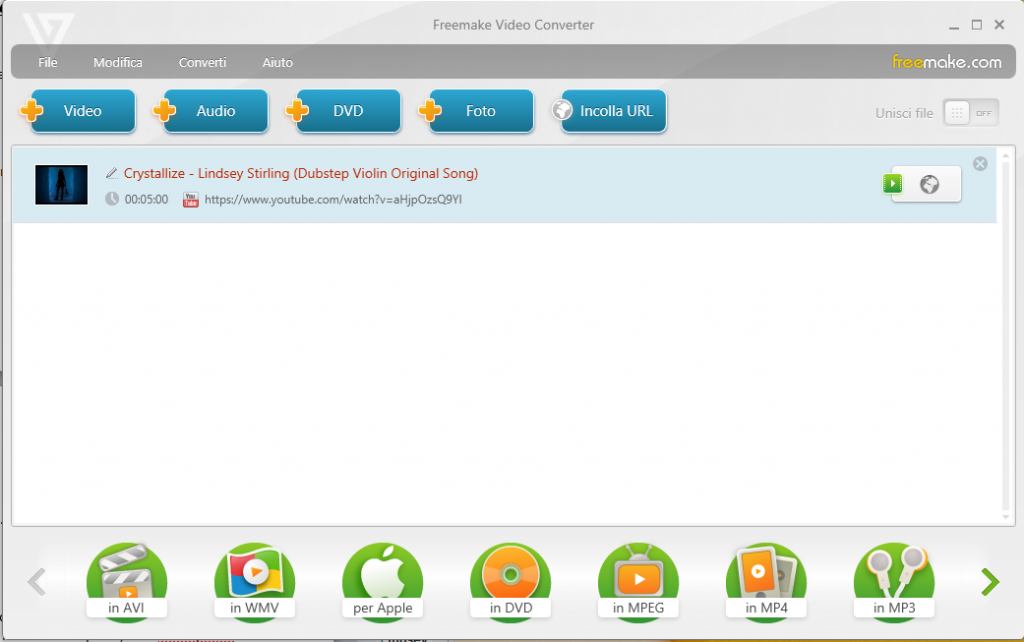Click the YouTube source icon
Image resolution: width=1024 pixels, height=642 pixels.
tap(191, 199)
